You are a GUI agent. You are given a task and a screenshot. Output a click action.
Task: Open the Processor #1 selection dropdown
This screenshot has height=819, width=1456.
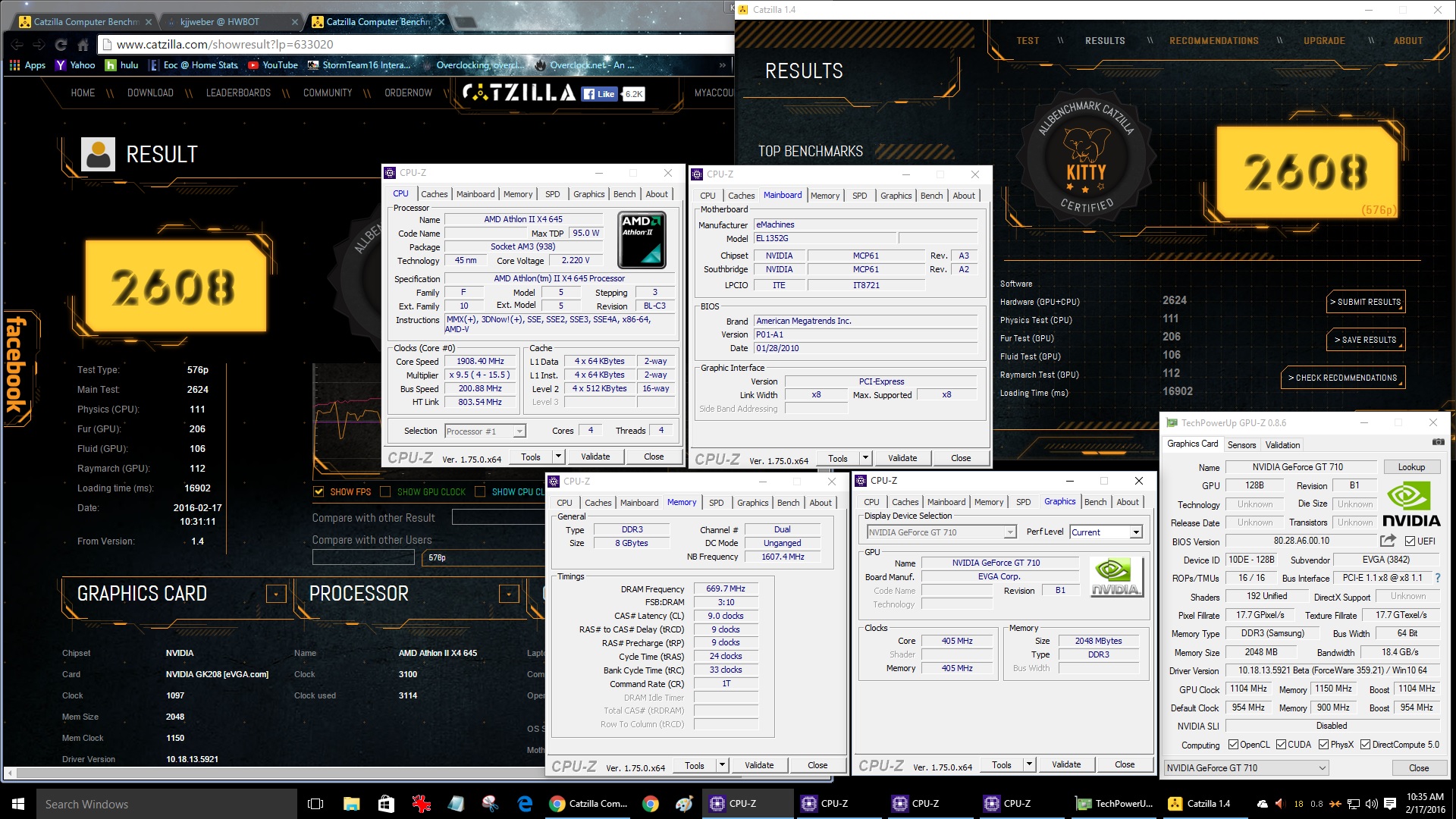519,431
